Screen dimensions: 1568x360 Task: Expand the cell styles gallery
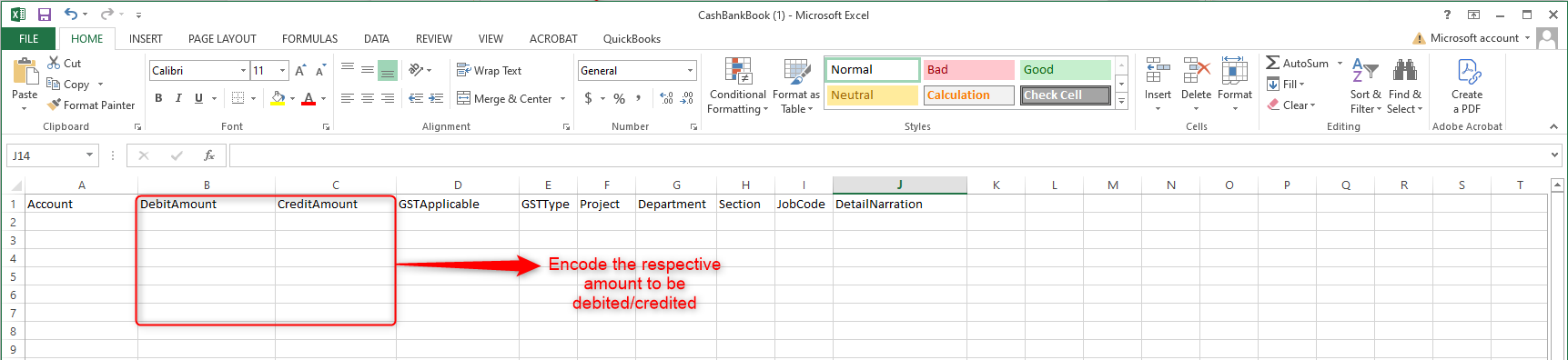(1122, 102)
